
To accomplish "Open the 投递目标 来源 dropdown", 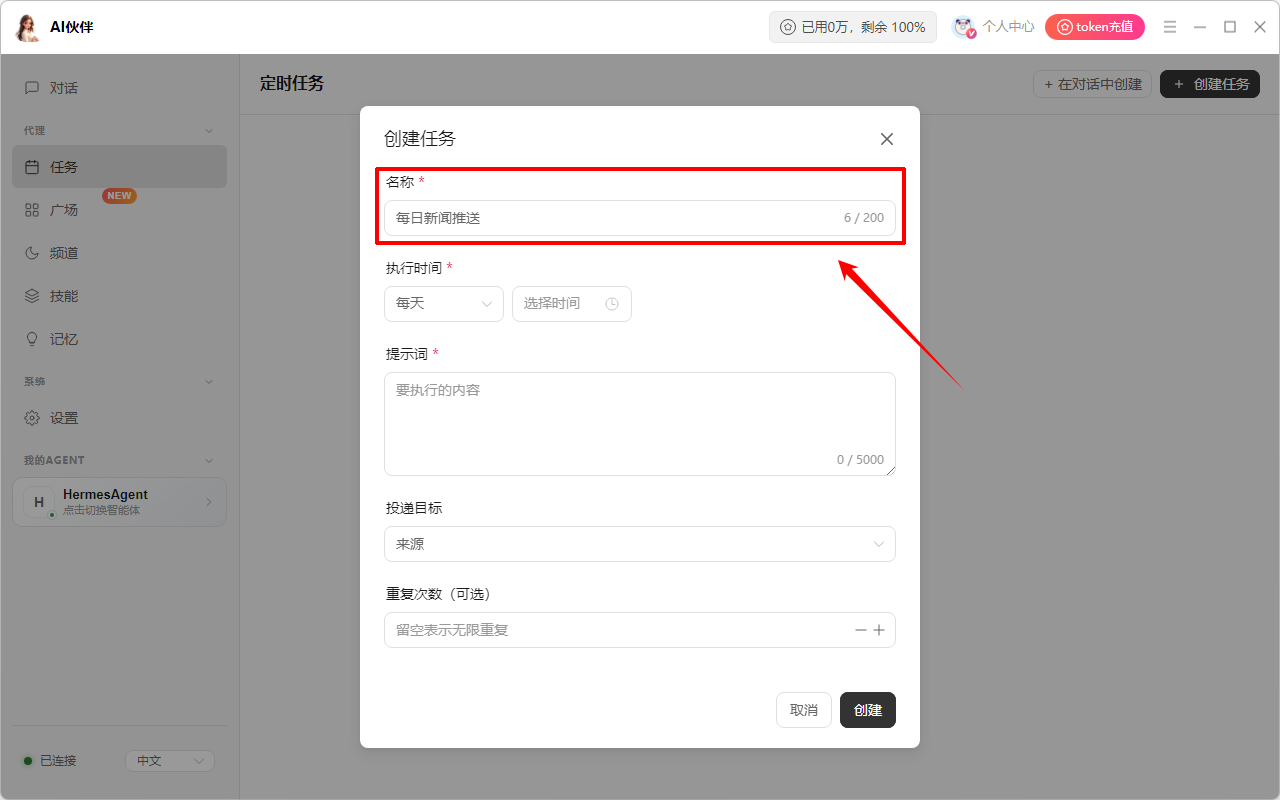I will pyautogui.click(x=640, y=544).
